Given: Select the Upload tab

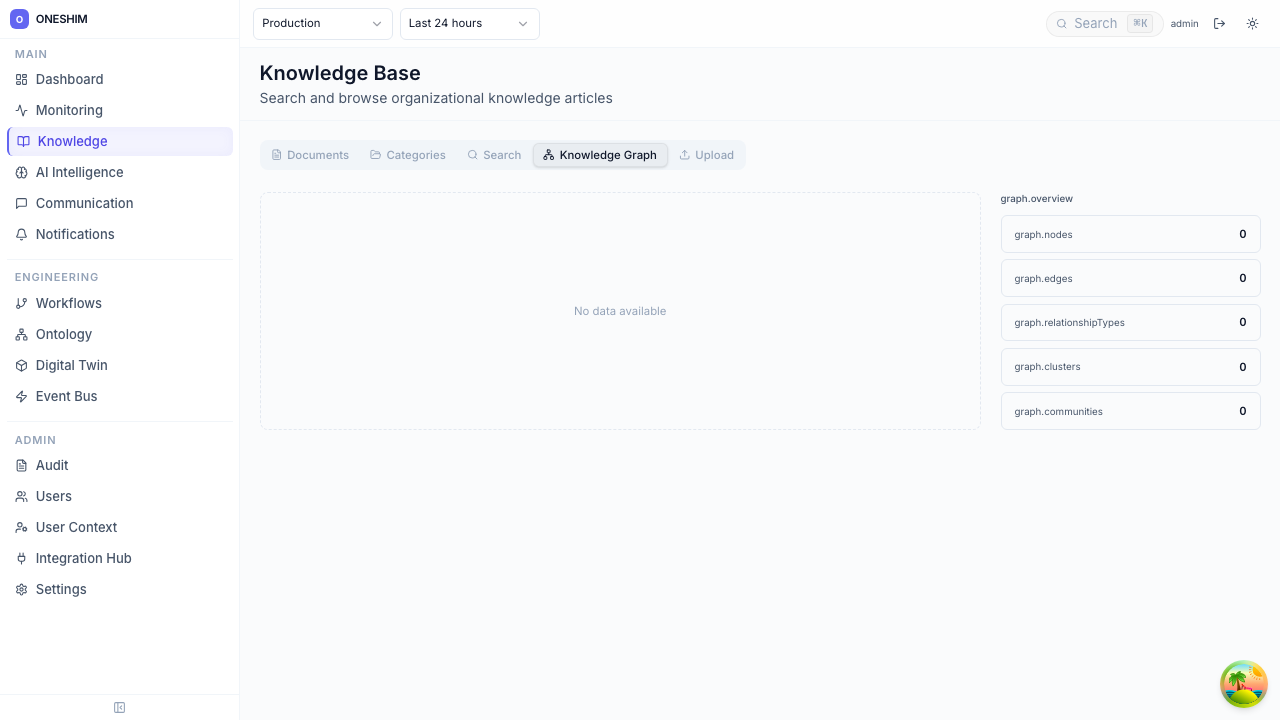Looking at the screenshot, I should pyautogui.click(x=706, y=155).
